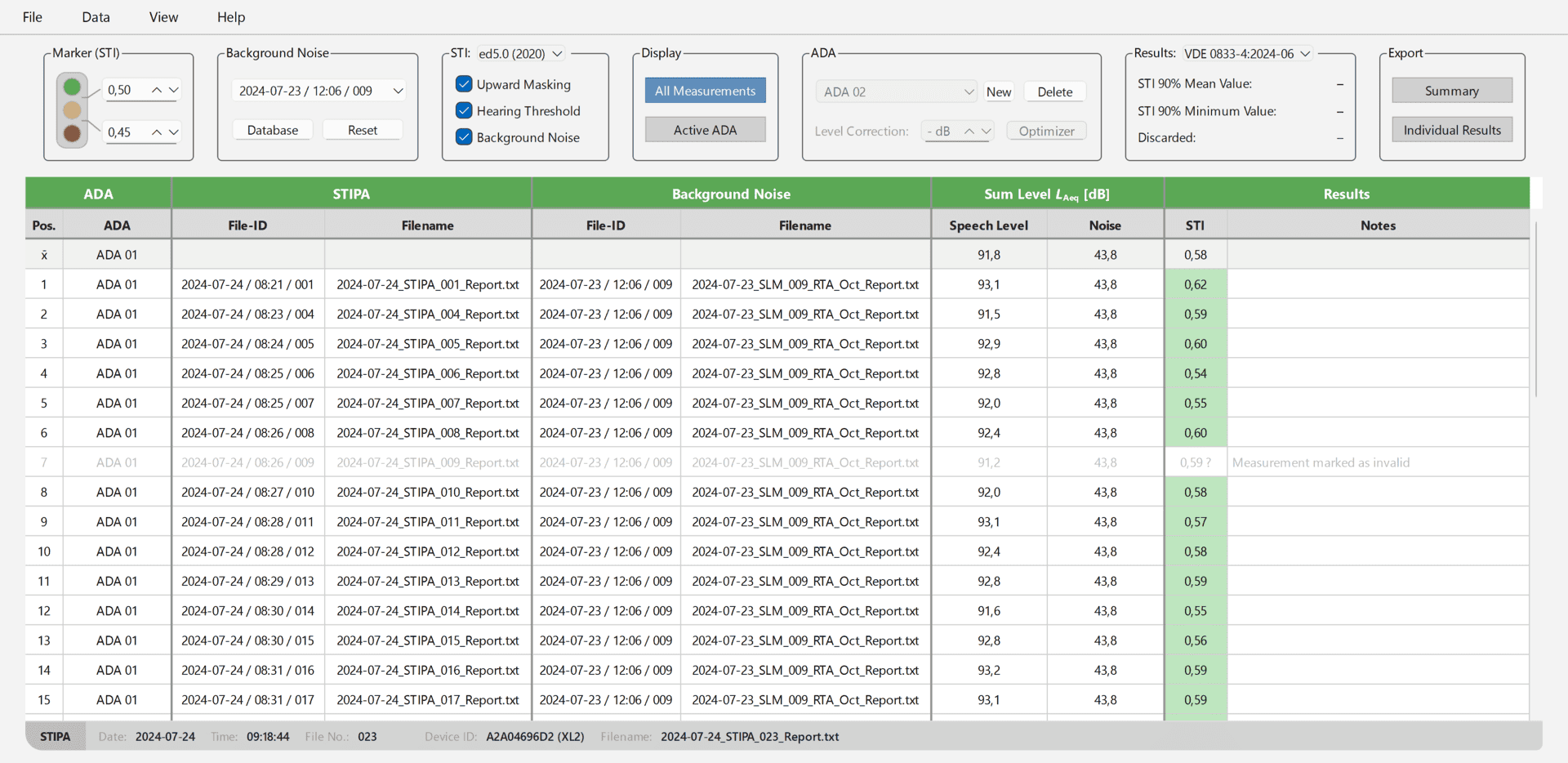
Task: Open the View menu
Action: [x=163, y=17]
